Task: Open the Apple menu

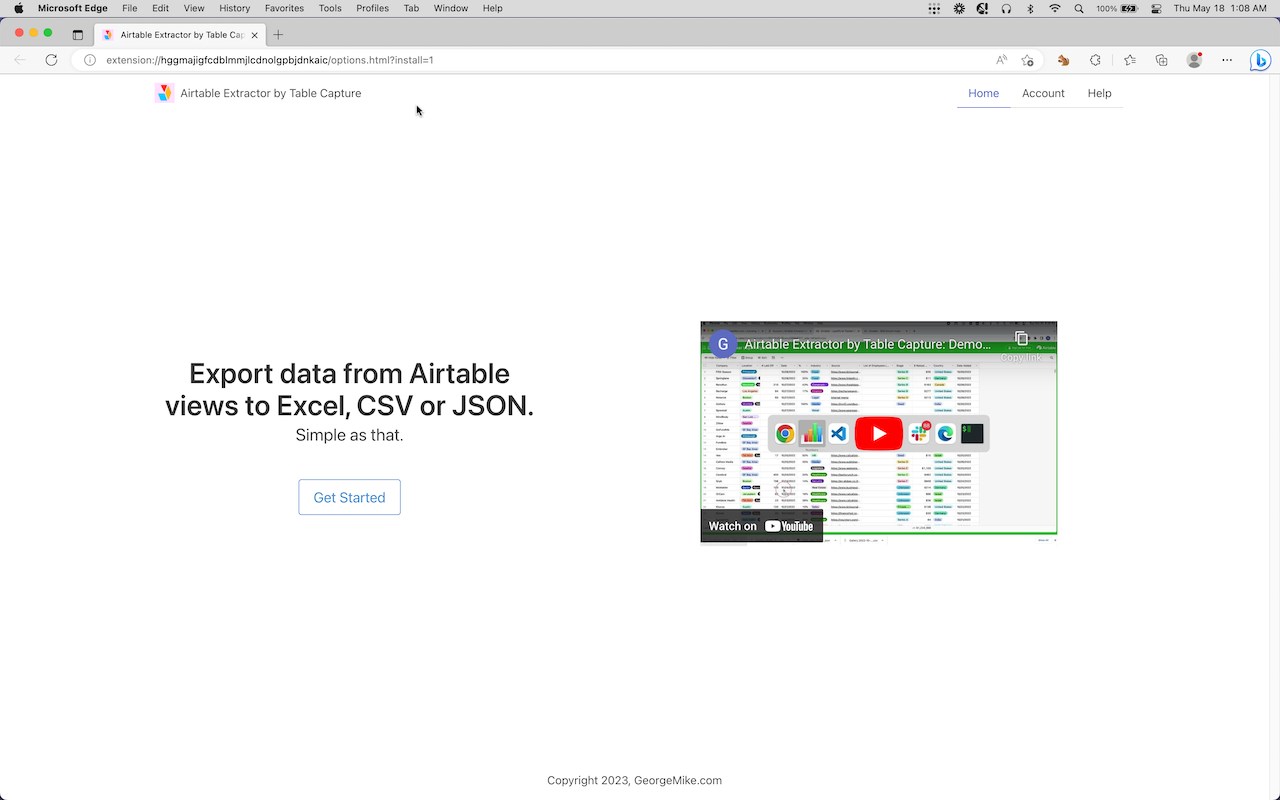Action: coord(18,8)
